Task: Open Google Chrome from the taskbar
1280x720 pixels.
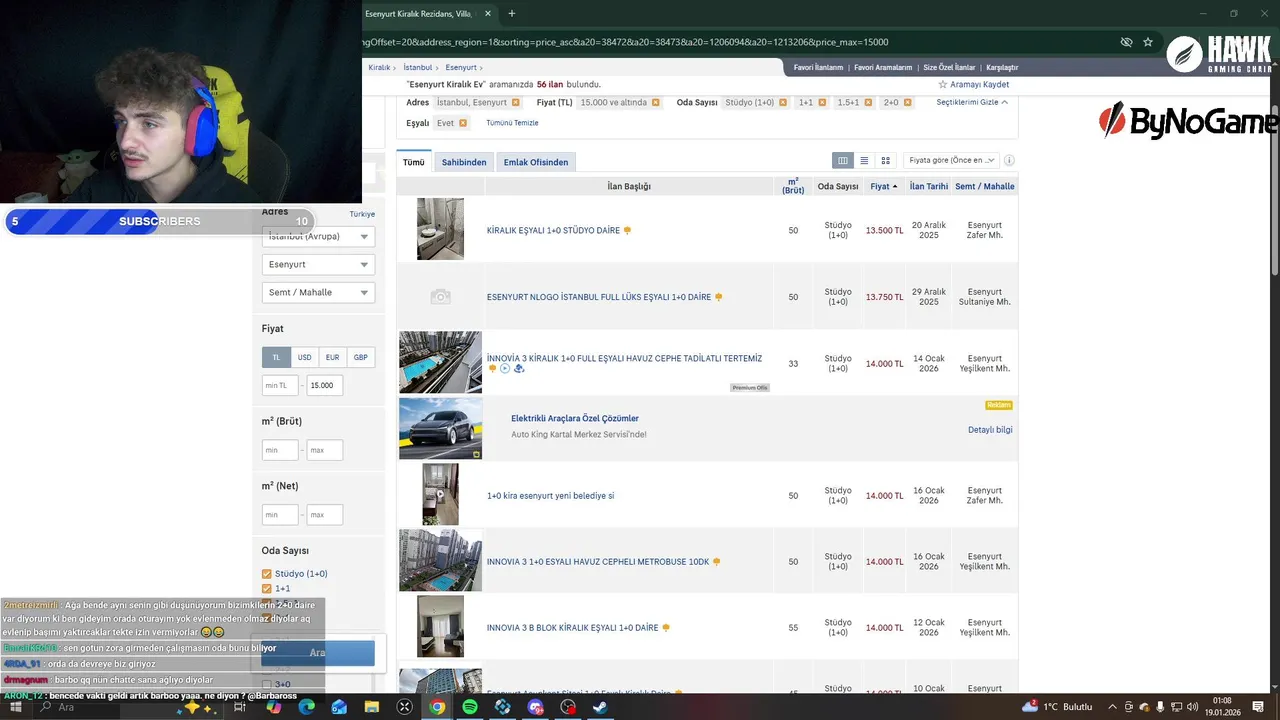Action: coord(437,707)
